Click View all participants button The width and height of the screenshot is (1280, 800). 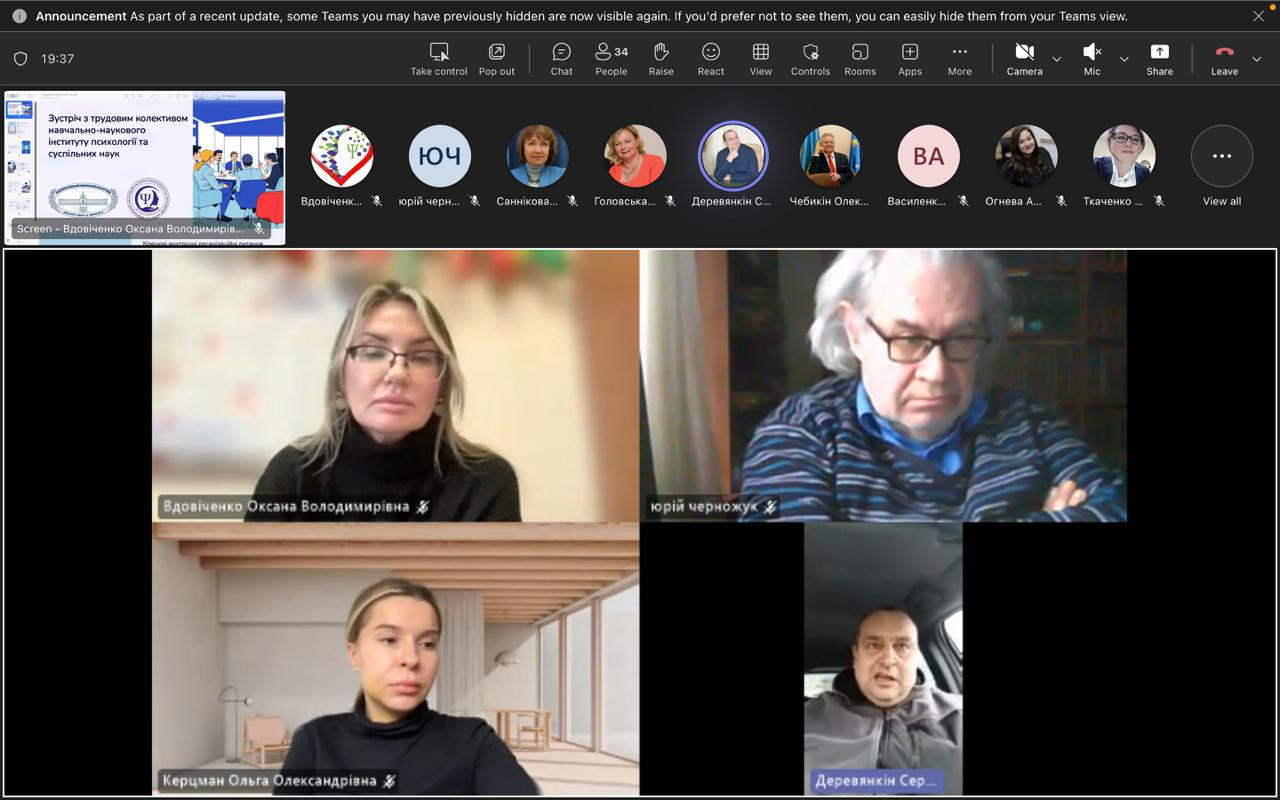click(x=1221, y=165)
